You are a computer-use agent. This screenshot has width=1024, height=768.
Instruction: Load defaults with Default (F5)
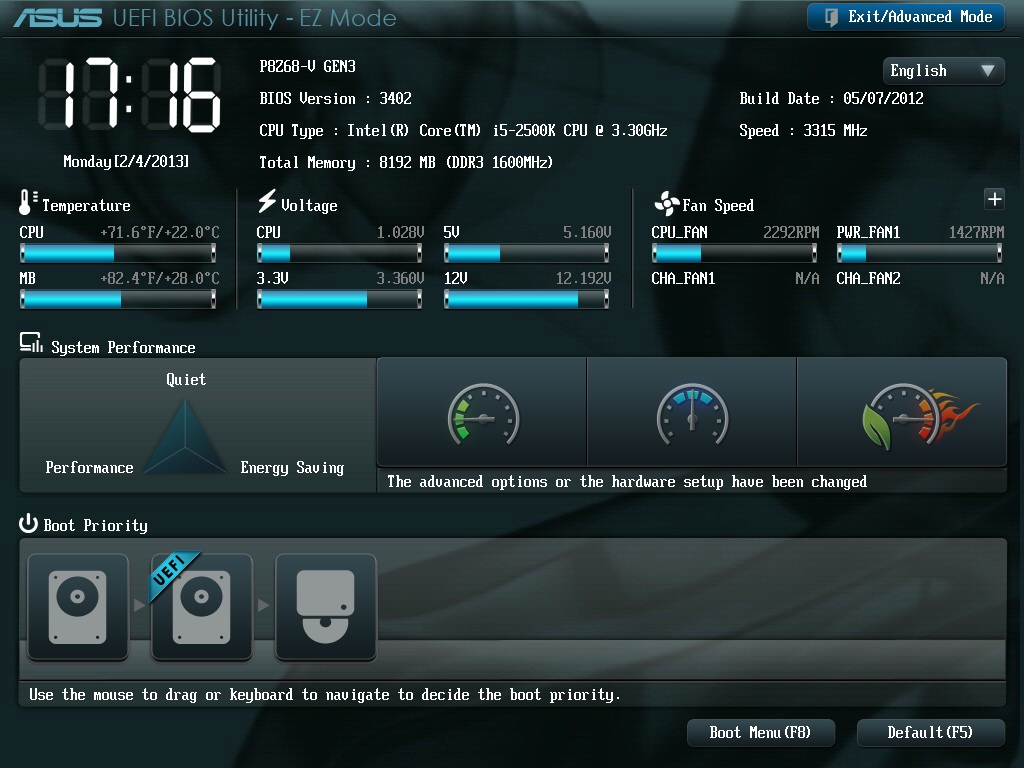click(x=930, y=733)
